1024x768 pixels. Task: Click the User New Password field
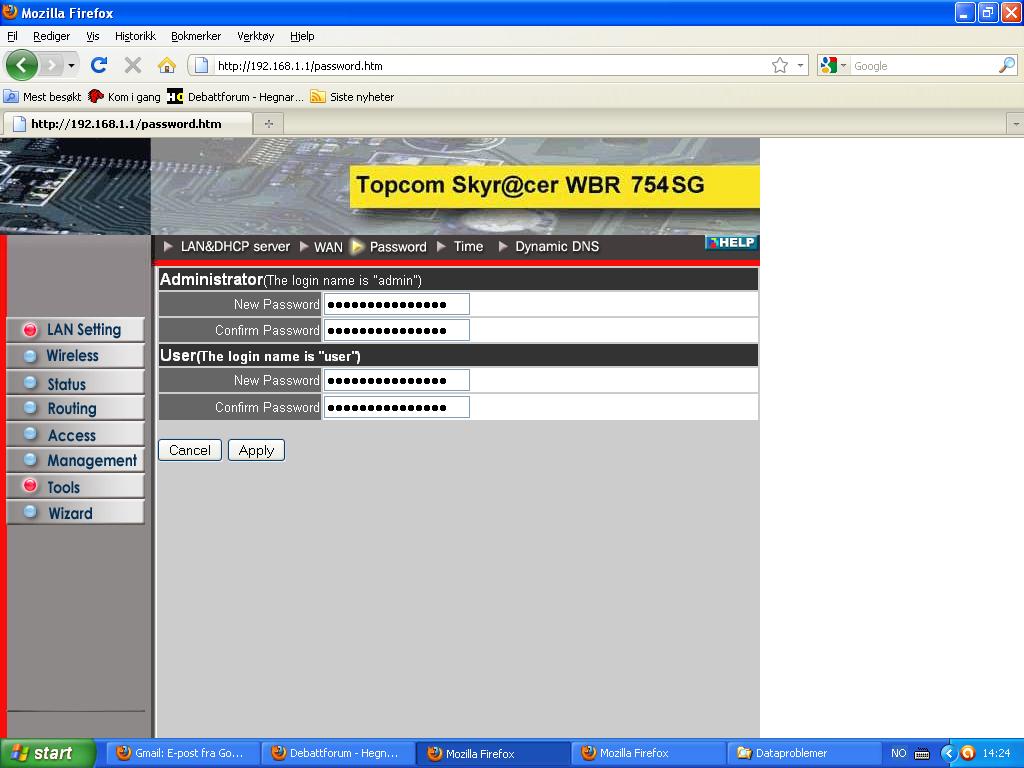pos(396,380)
